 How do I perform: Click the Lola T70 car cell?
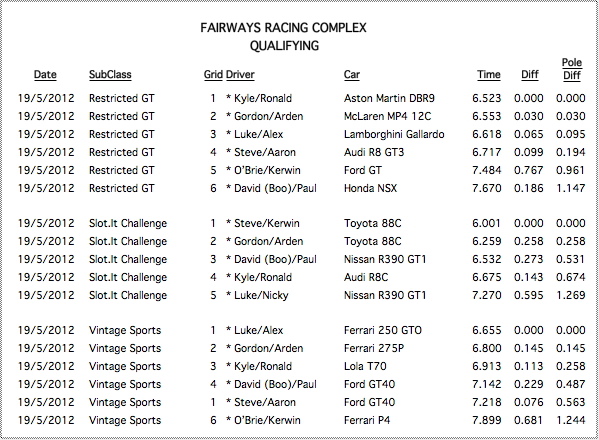[x=365, y=366]
